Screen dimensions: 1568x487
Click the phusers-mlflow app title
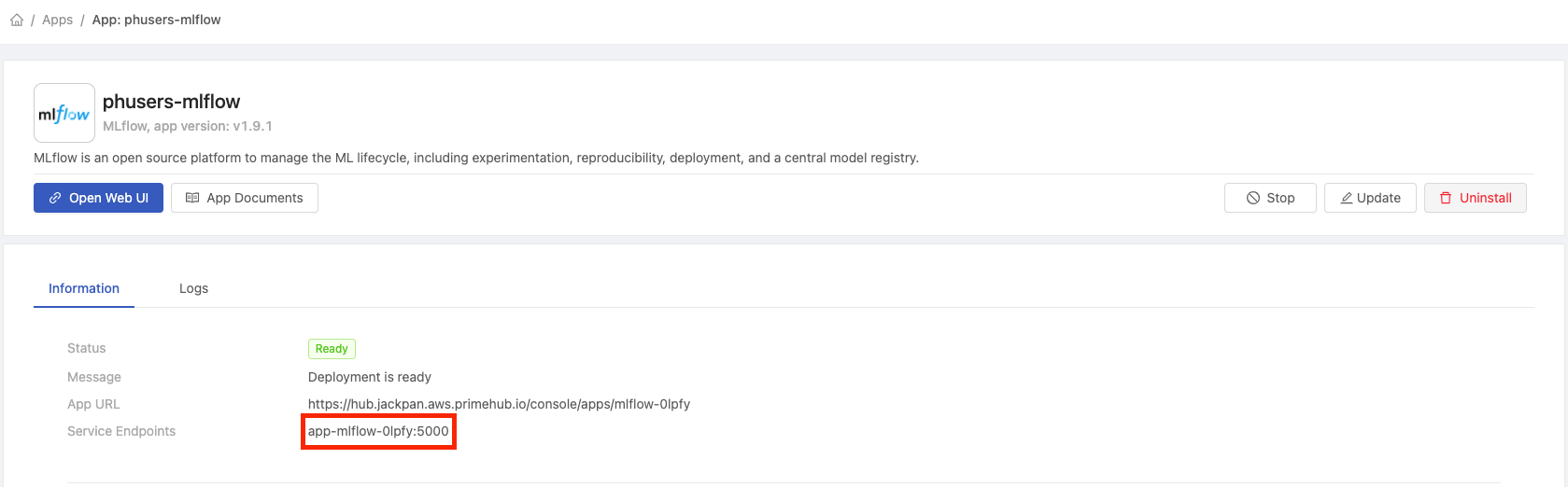(x=171, y=102)
